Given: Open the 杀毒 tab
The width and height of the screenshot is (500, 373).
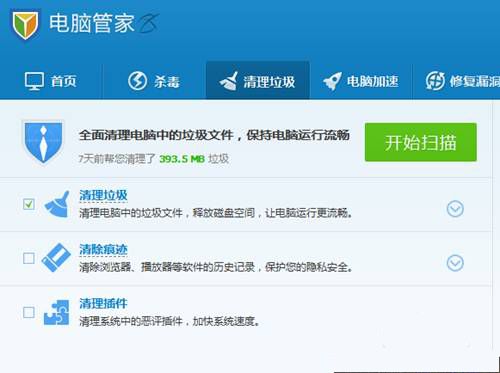Looking at the screenshot, I should click(154, 81).
